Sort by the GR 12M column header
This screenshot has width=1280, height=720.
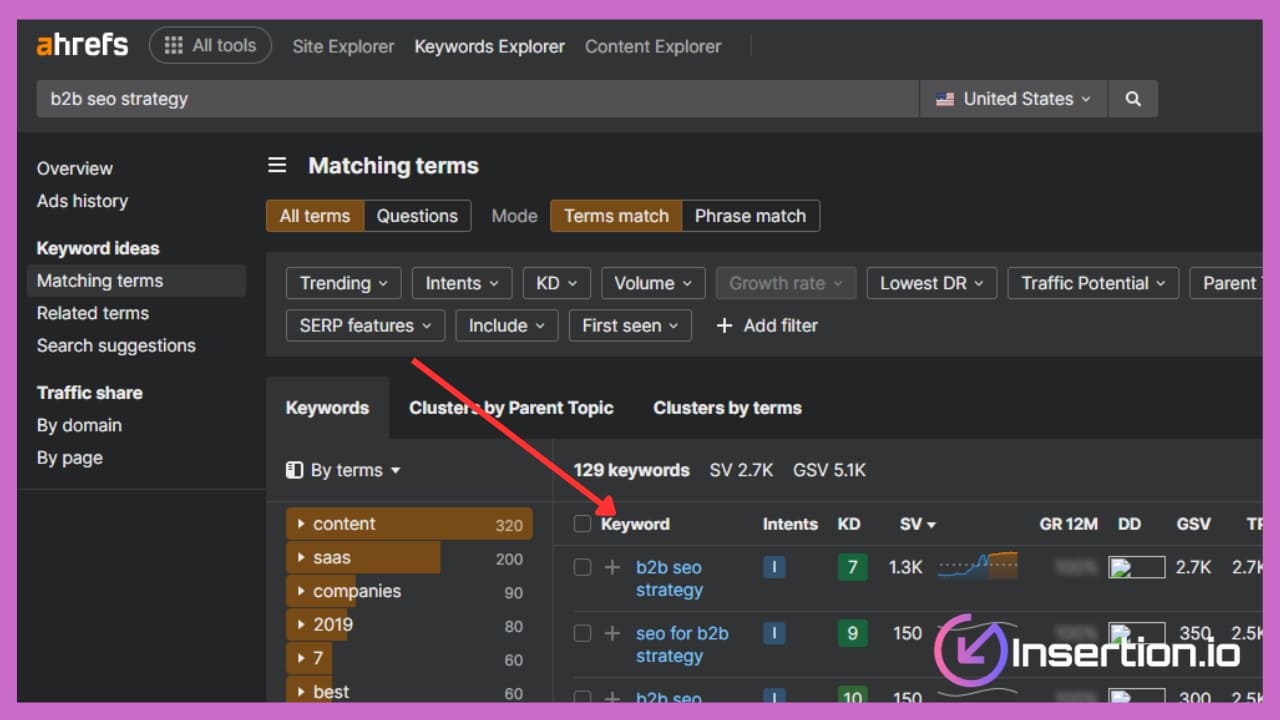tap(1069, 524)
